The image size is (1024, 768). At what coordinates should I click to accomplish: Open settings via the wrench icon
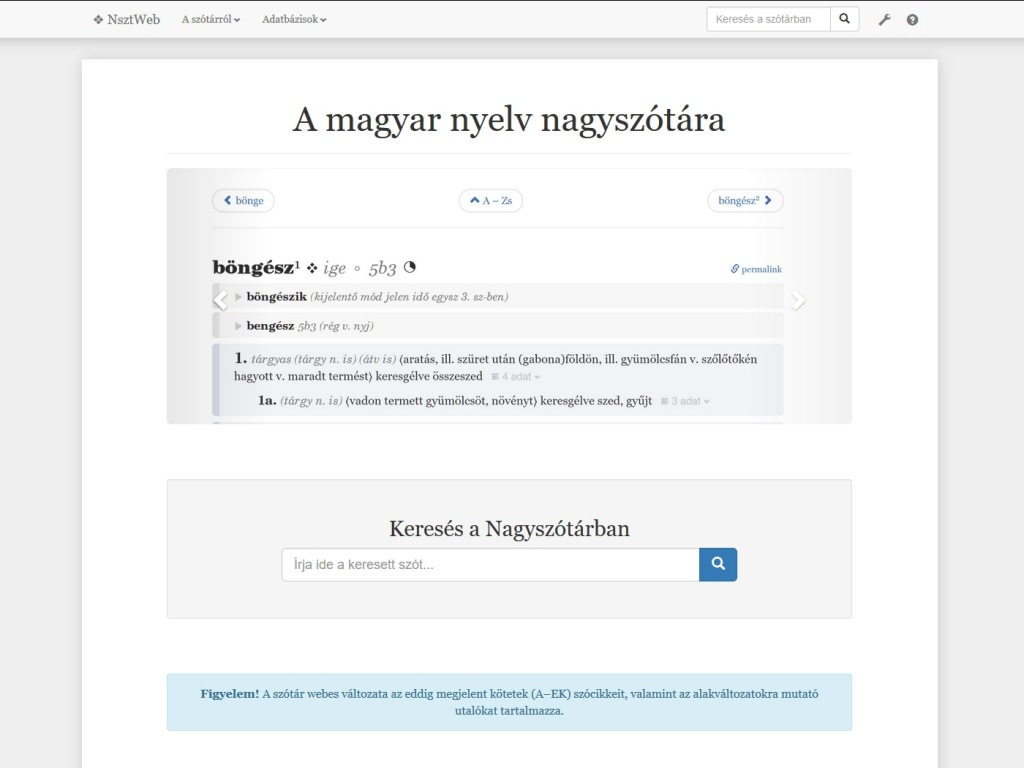pos(884,19)
